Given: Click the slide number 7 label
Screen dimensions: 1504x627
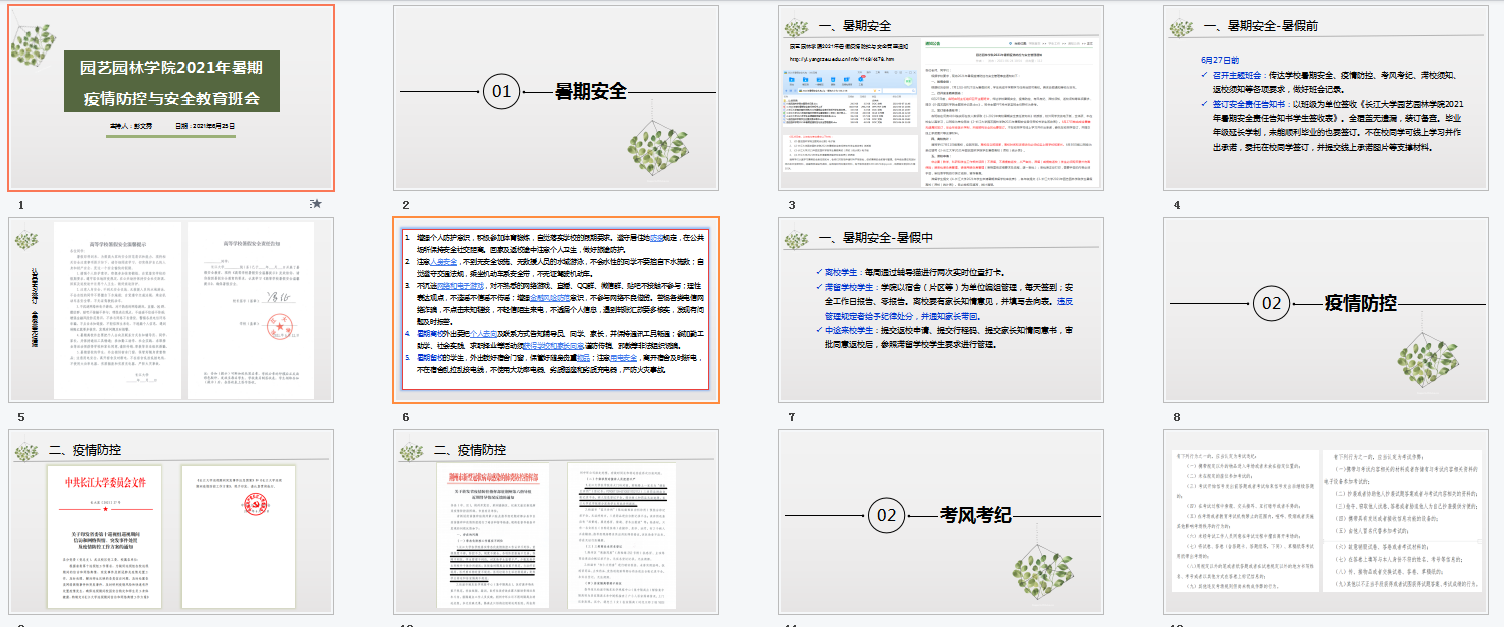Looking at the screenshot, I should [x=790, y=417].
